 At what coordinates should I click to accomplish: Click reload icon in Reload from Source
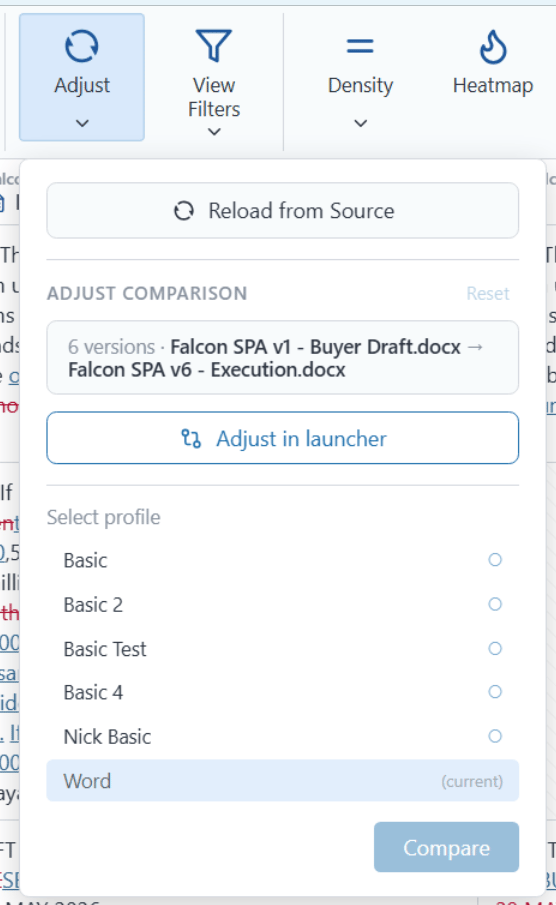[184, 211]
